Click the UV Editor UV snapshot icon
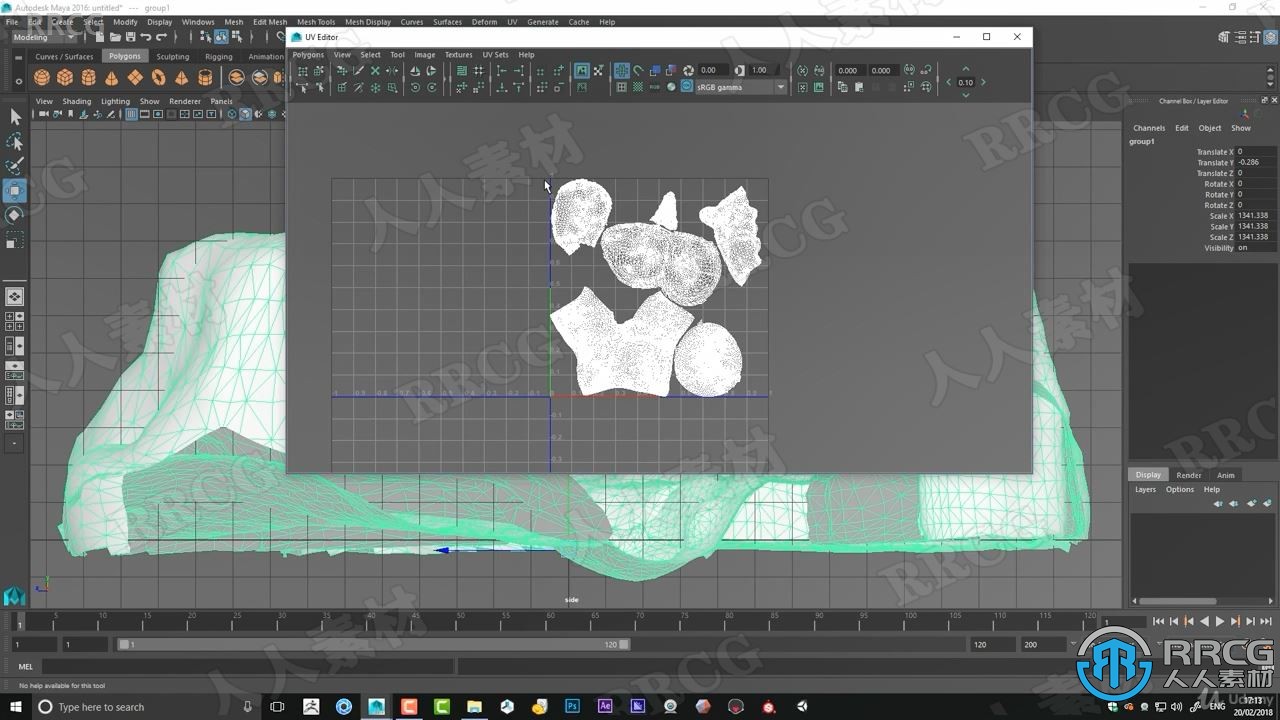1280x720 pixels. pos(819,87)
